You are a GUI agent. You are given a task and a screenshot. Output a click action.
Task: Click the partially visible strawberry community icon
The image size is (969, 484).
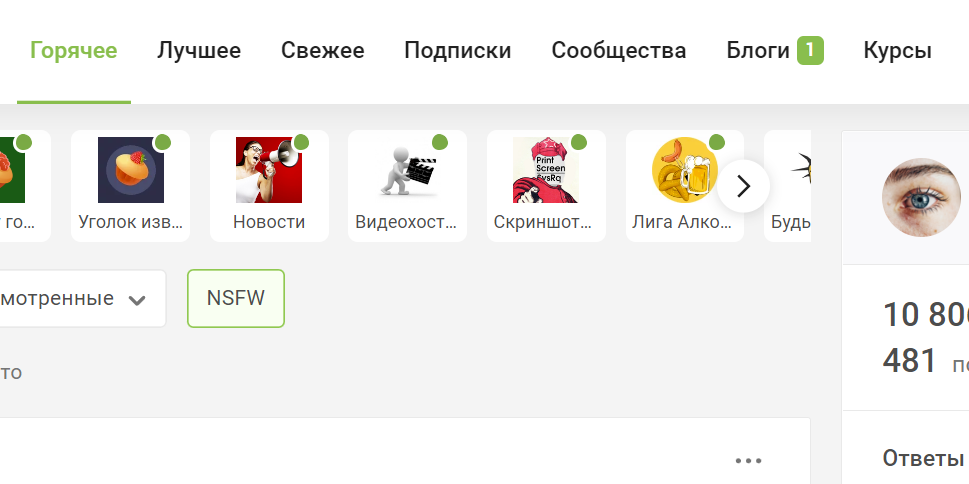click(12, 170)
